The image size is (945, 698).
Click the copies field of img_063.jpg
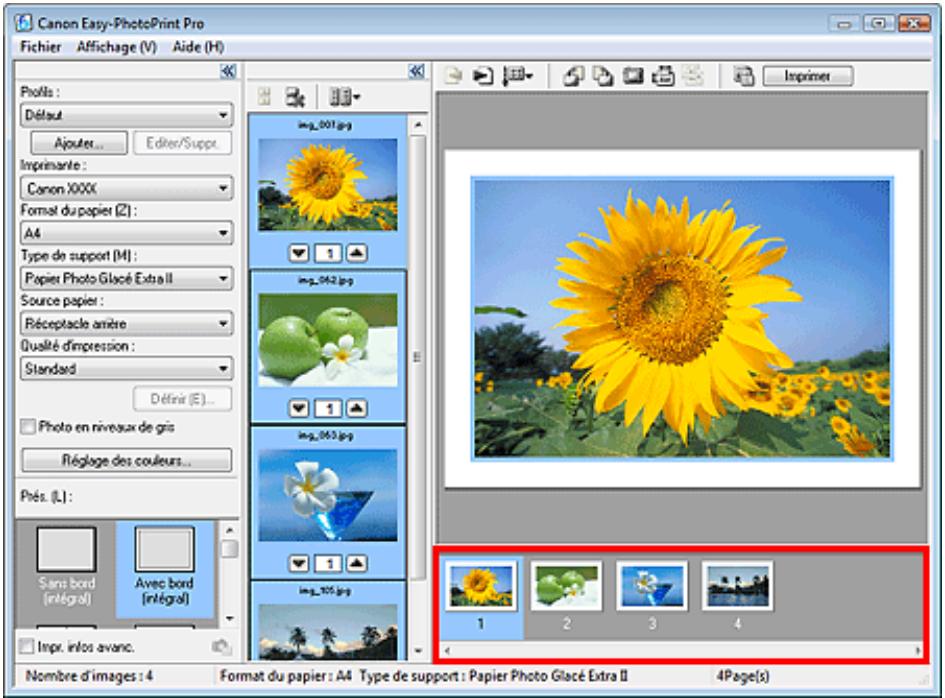click(x=328, y=564)
